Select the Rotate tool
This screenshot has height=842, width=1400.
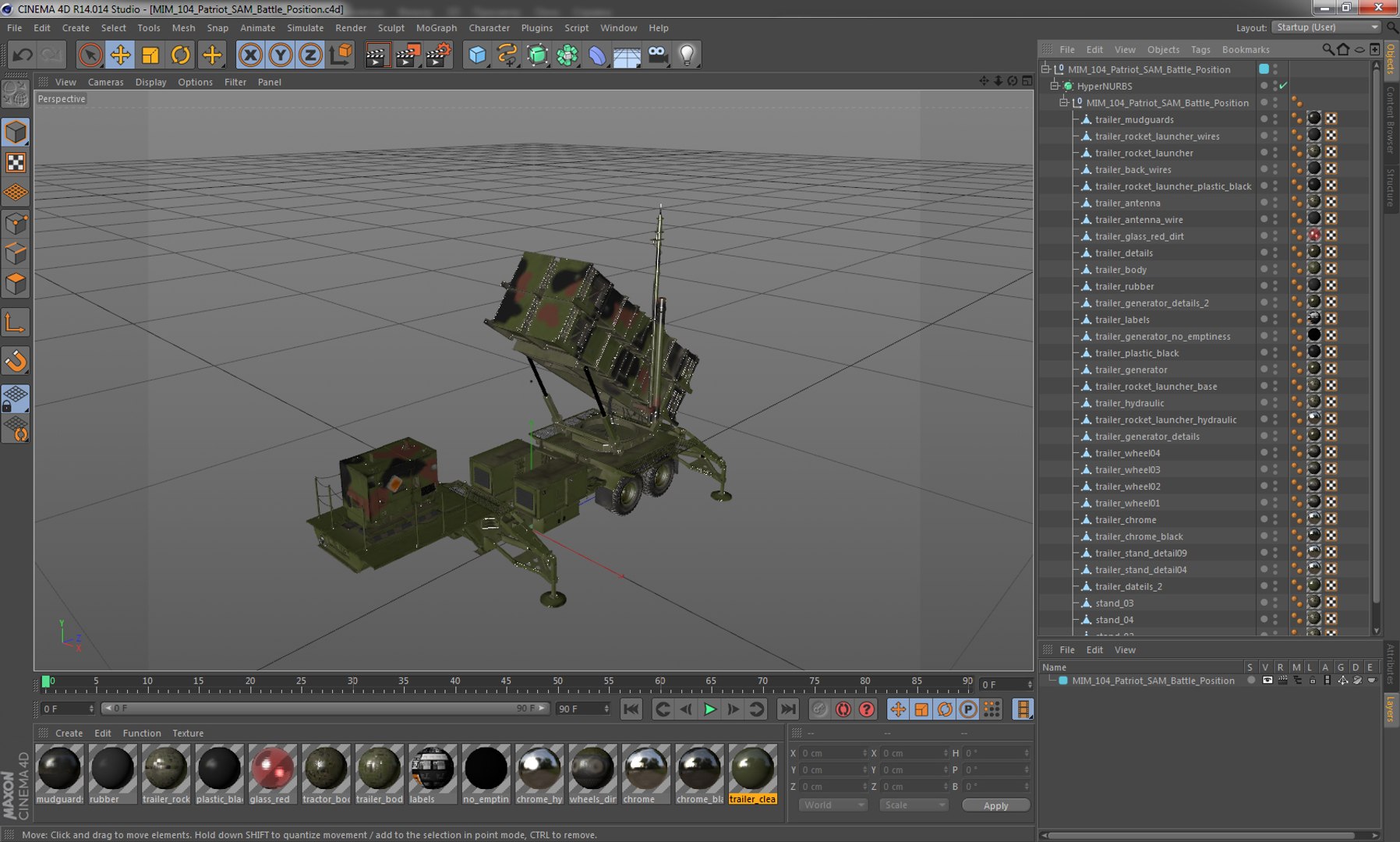click(181, 55)
